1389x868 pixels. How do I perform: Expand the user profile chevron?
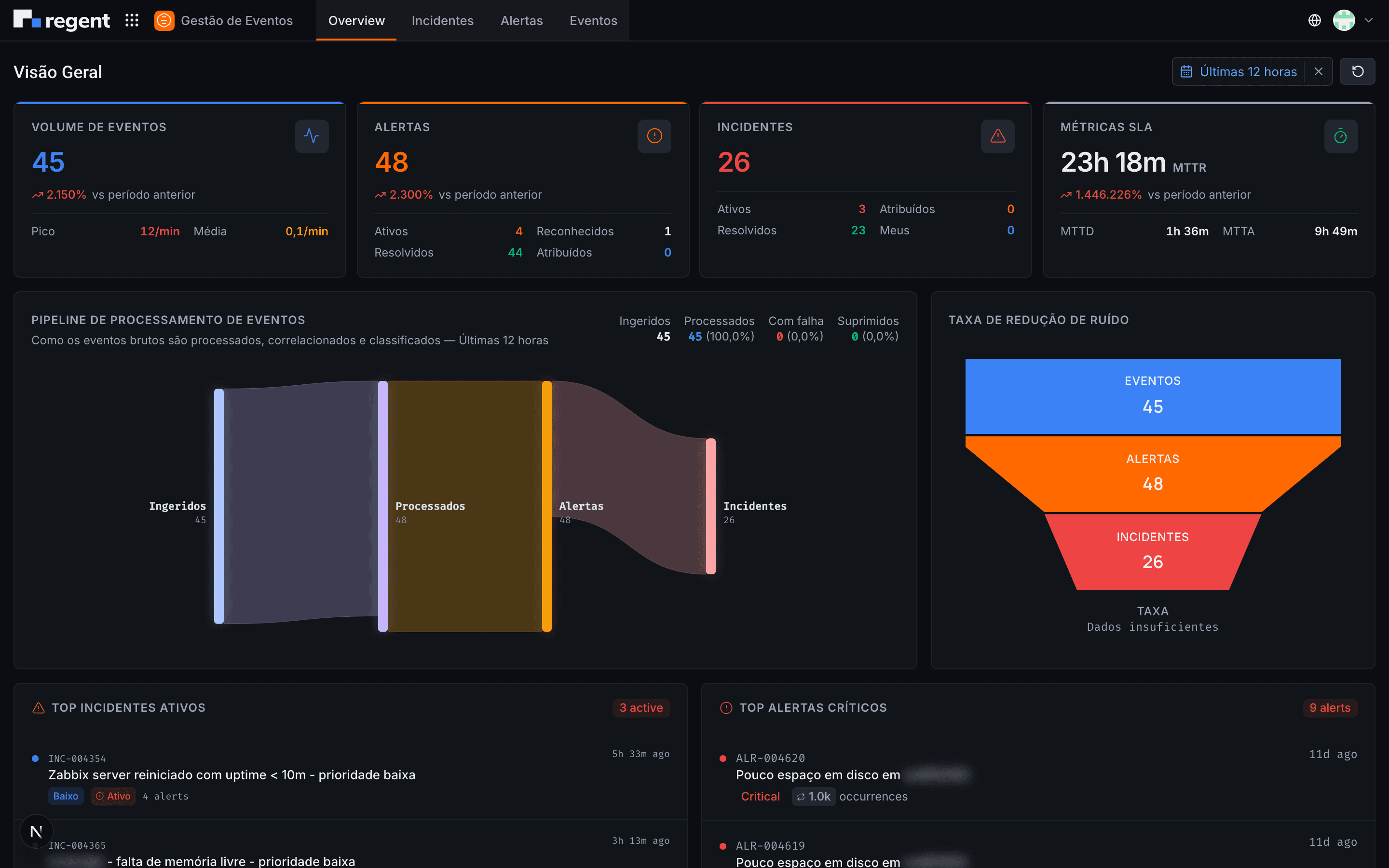point(1369,21)
